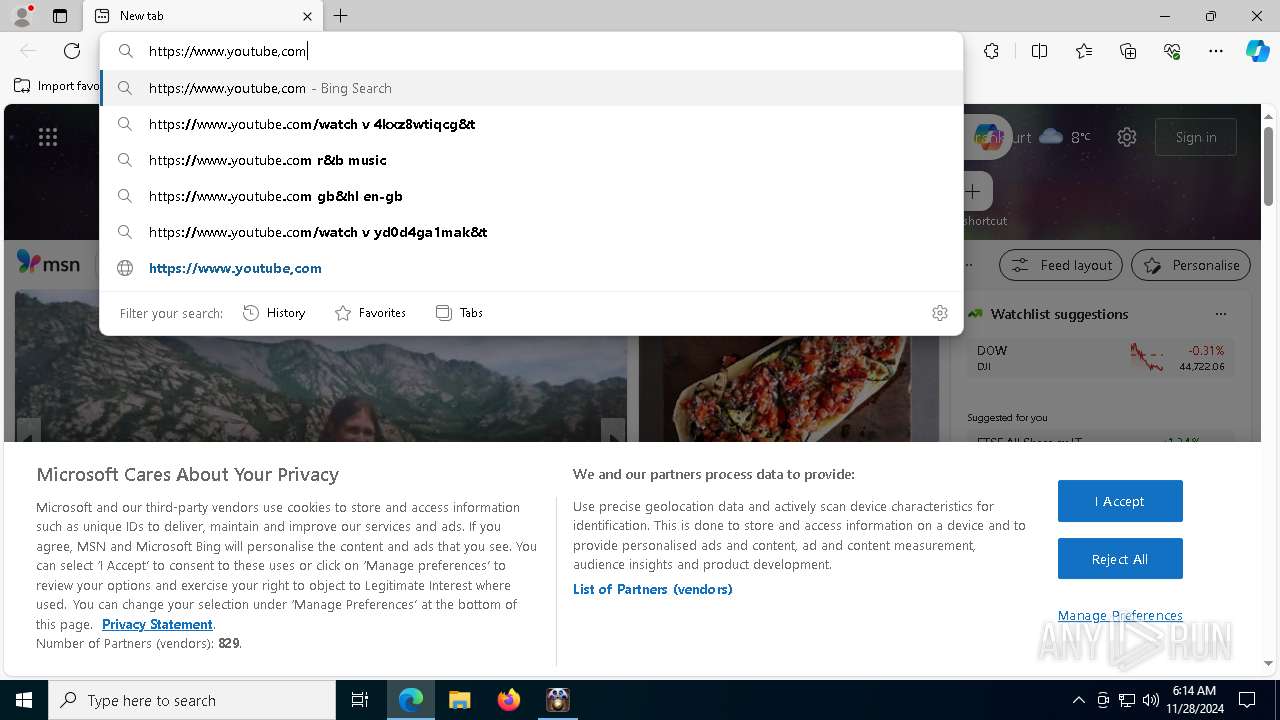Open page settings gear icon
Screen dimensions: 1280x720
pyautogui.click(x=1127, y=137)
